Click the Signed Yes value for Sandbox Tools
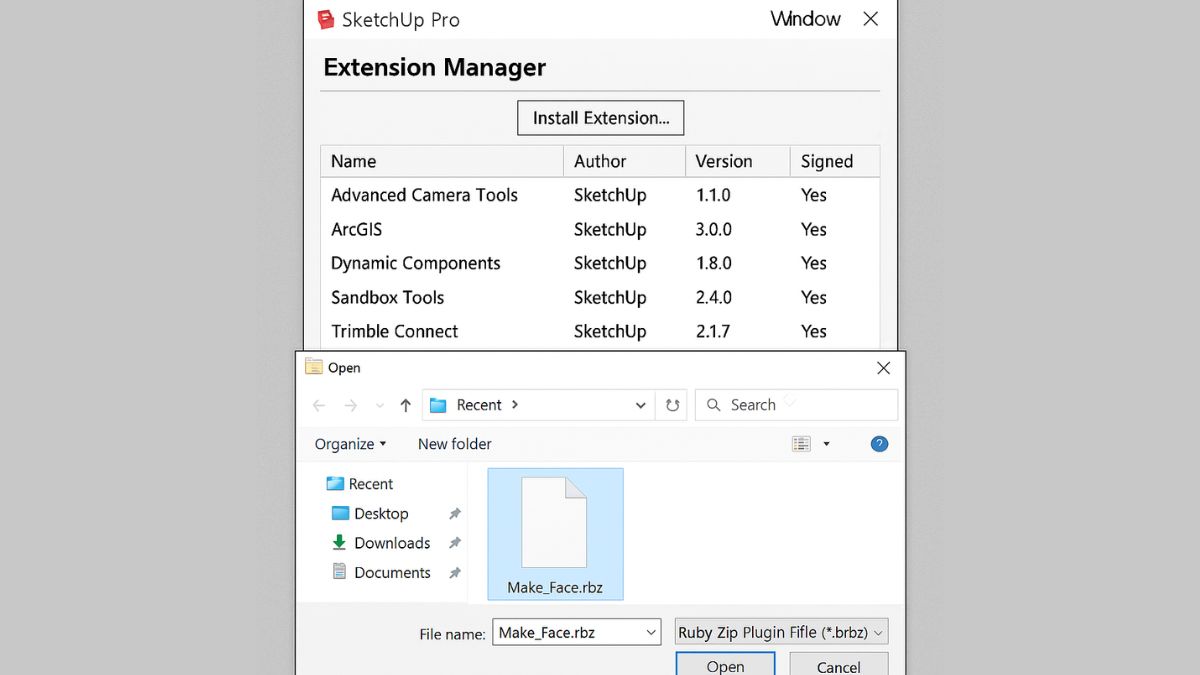 pyautogui.click(x=814, y=297)
